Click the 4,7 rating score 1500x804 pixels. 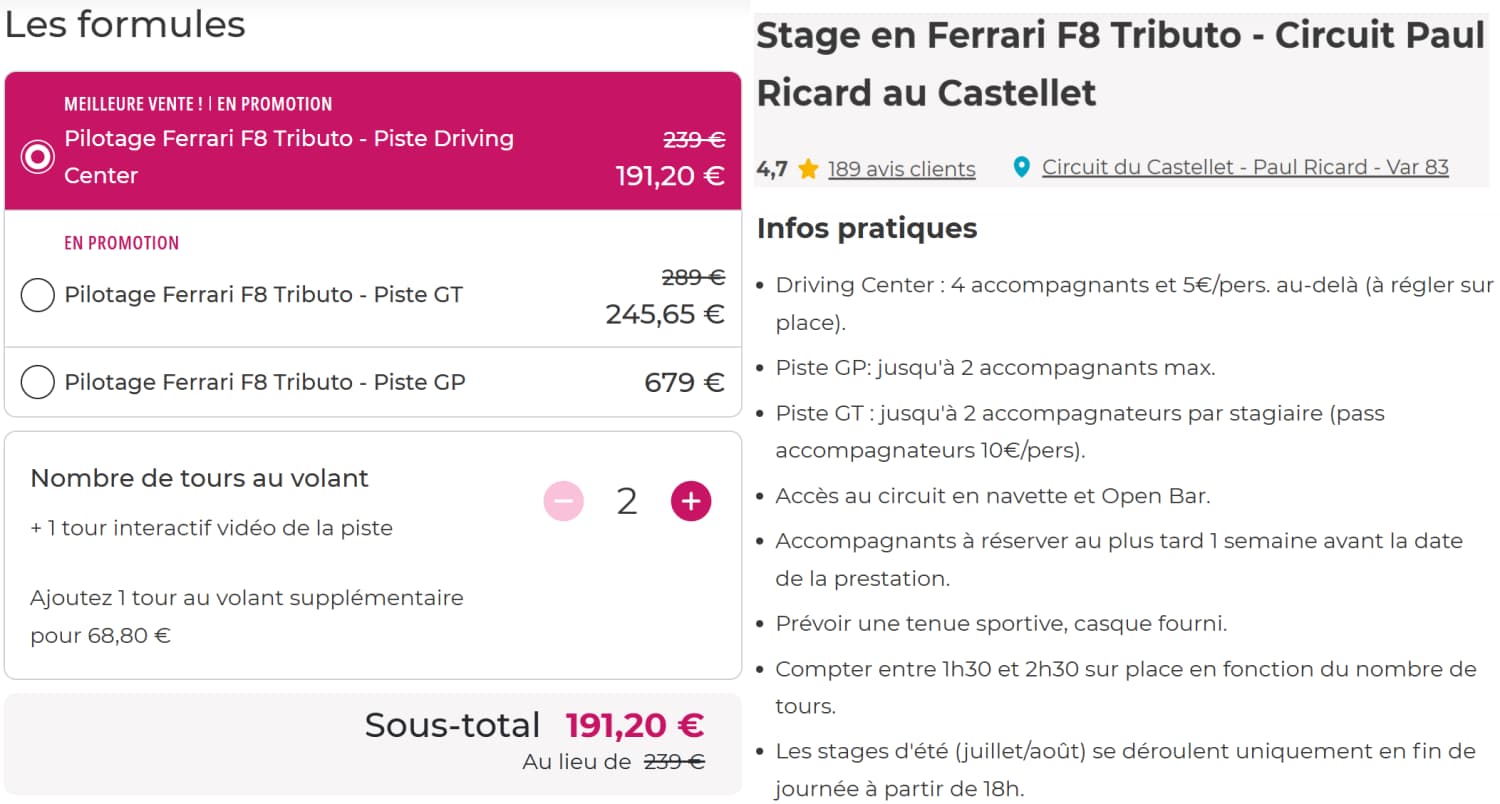click(770, 167)
